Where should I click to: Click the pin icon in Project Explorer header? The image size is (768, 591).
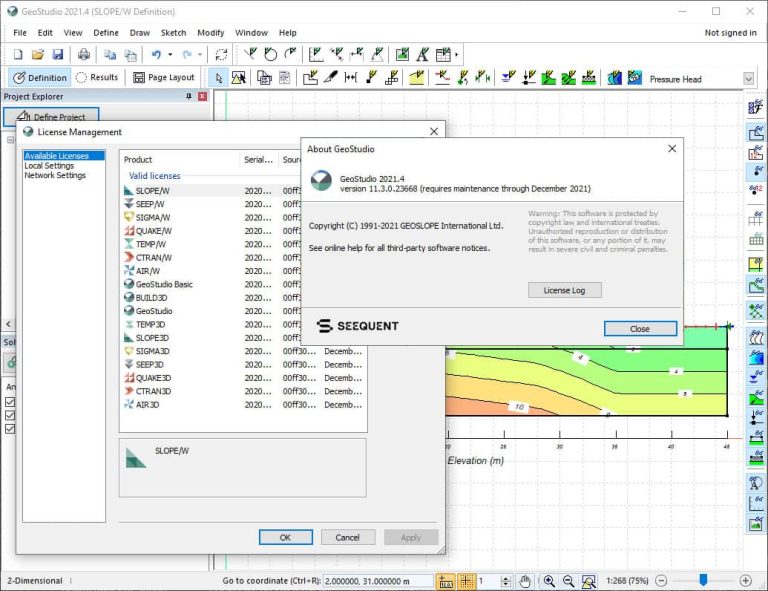pyautogui.click(x=189, y=96)
